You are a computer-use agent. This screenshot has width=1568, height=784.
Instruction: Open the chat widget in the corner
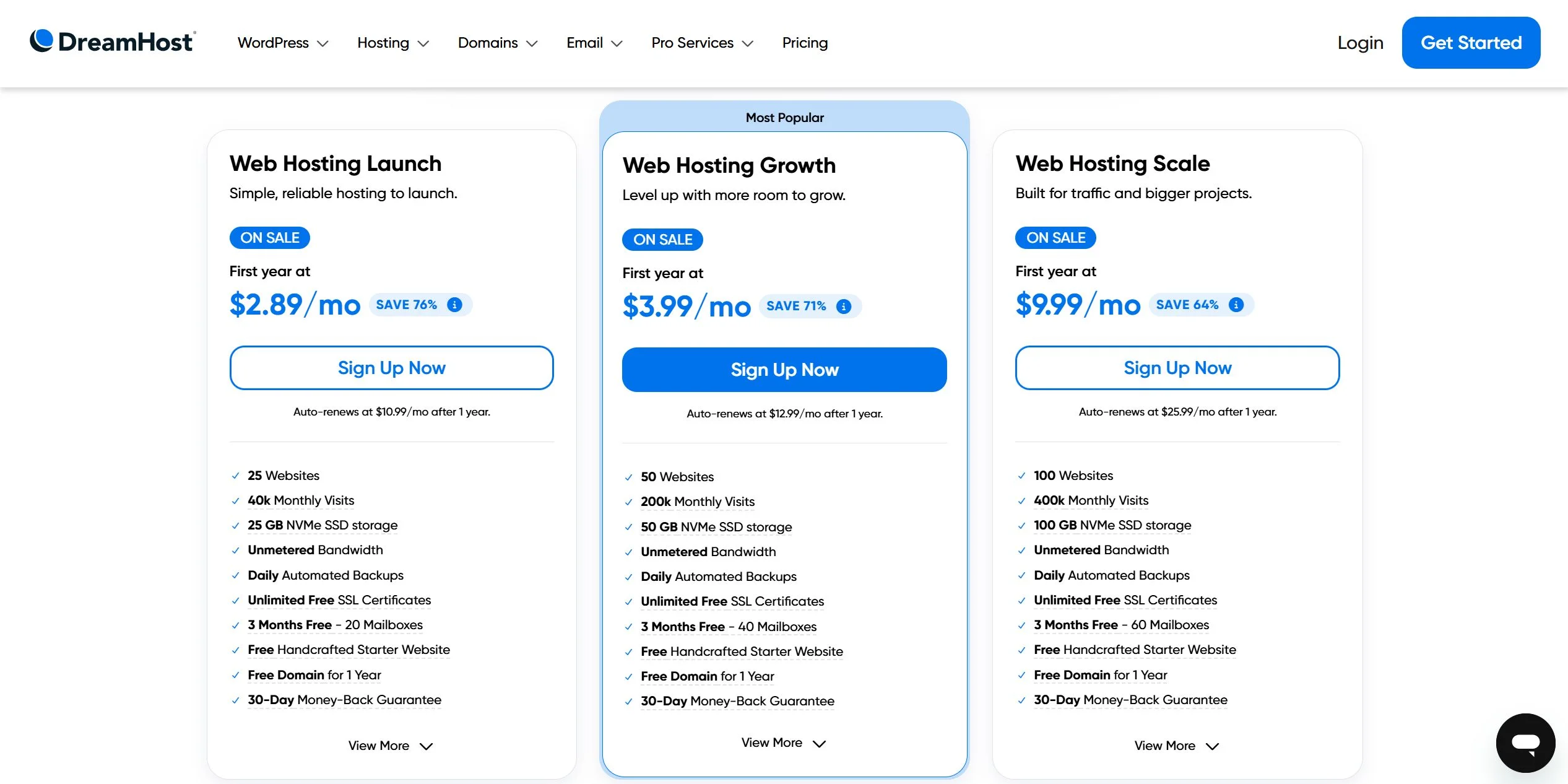tap(1525, 743)
